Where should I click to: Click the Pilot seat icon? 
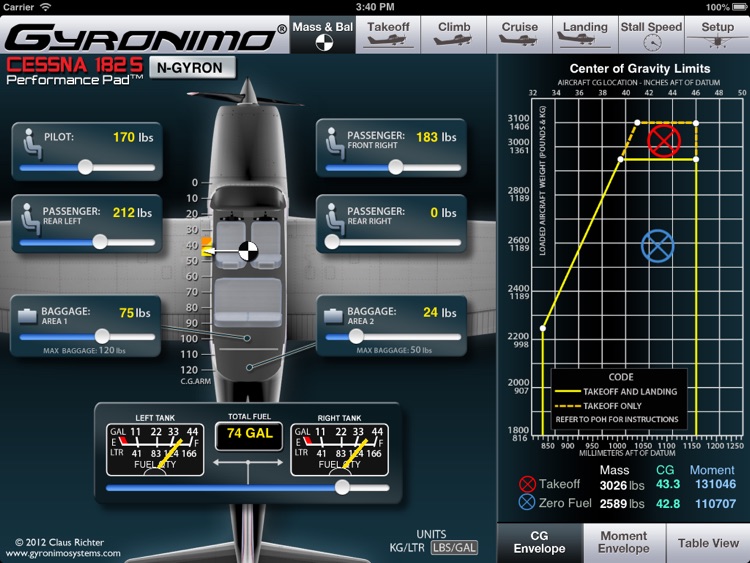33,143
